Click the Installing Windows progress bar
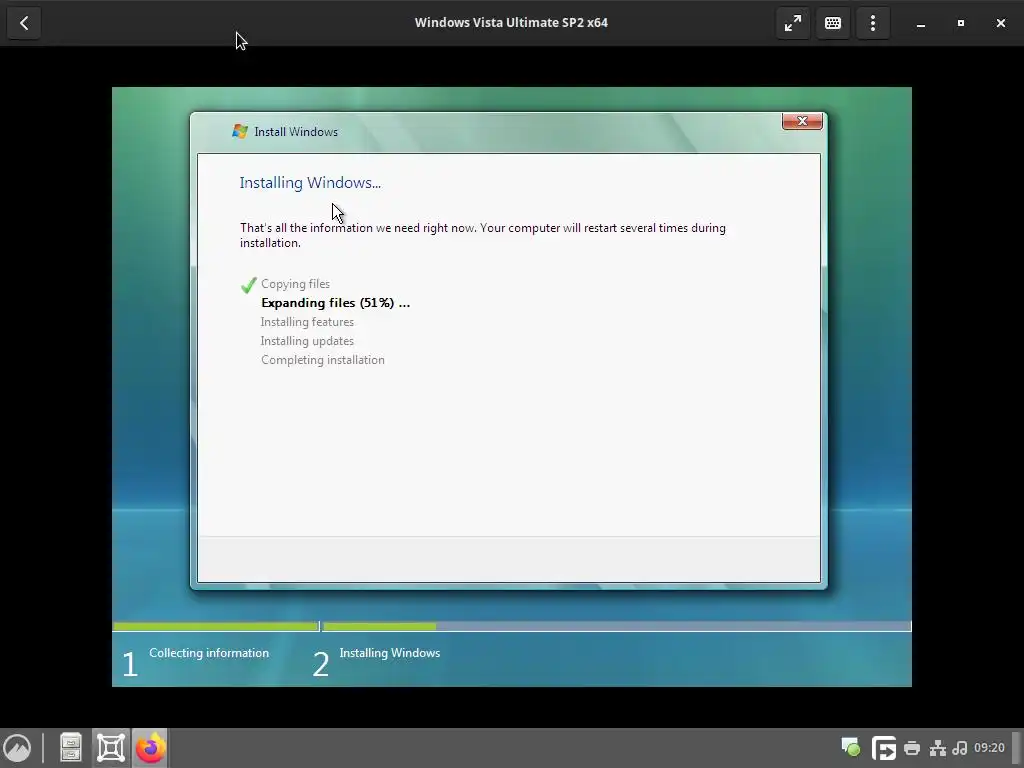 pos(616,626)
